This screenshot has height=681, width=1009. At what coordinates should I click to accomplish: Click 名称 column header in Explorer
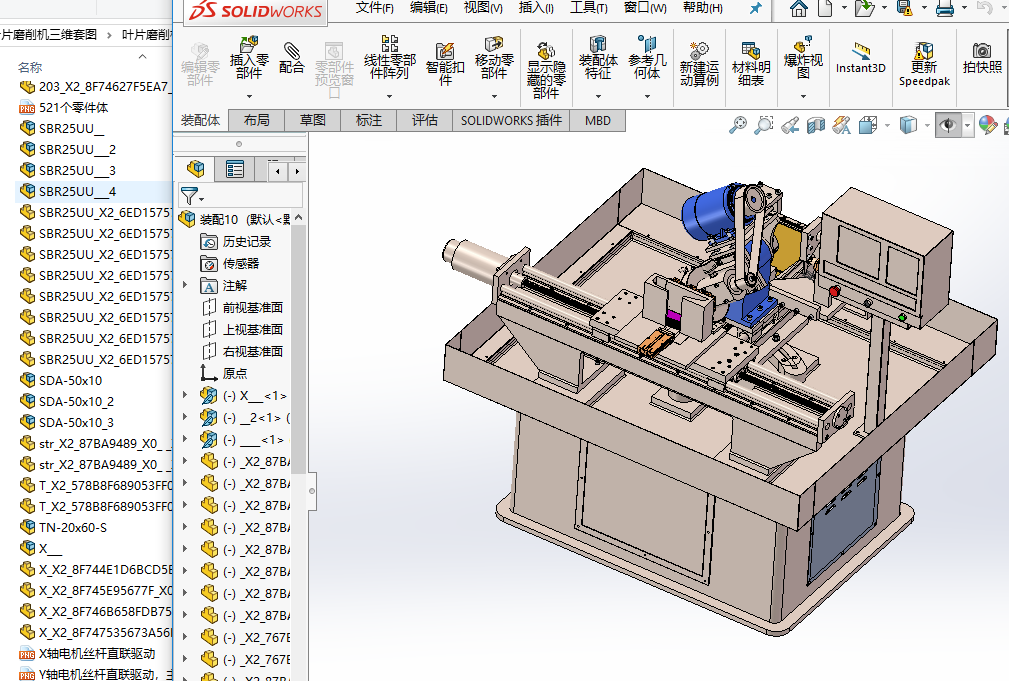point(30,67)
